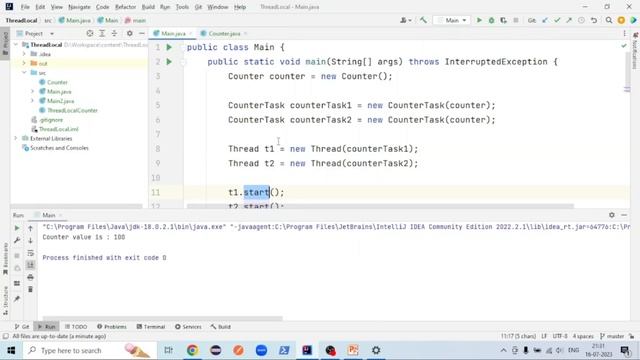Open the Navigate menu
Image resolution: width=640 pixels, height=360 pixels.
tap(79, 7)
